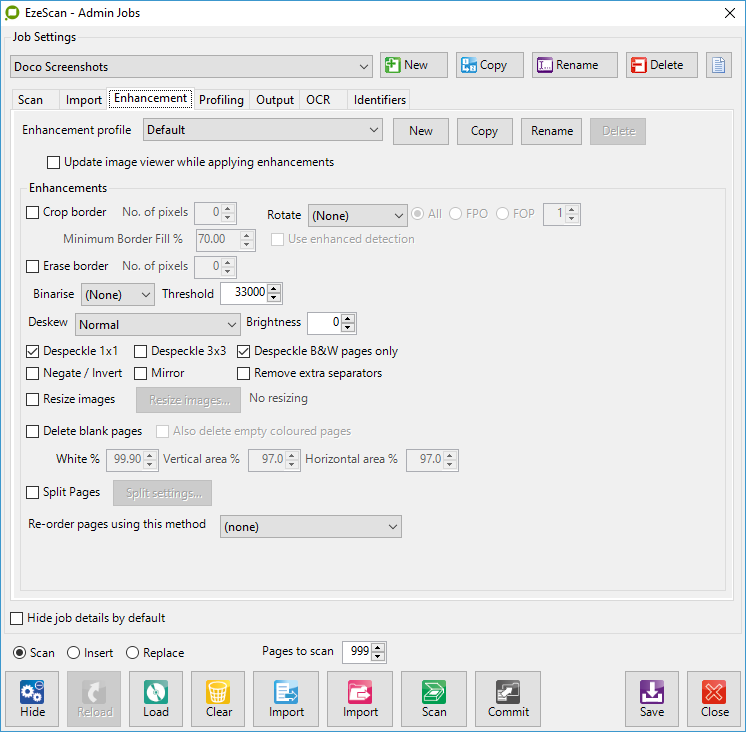Click the pink Import folder button
The height and width of the screenshot is (732, 746).
360,698
